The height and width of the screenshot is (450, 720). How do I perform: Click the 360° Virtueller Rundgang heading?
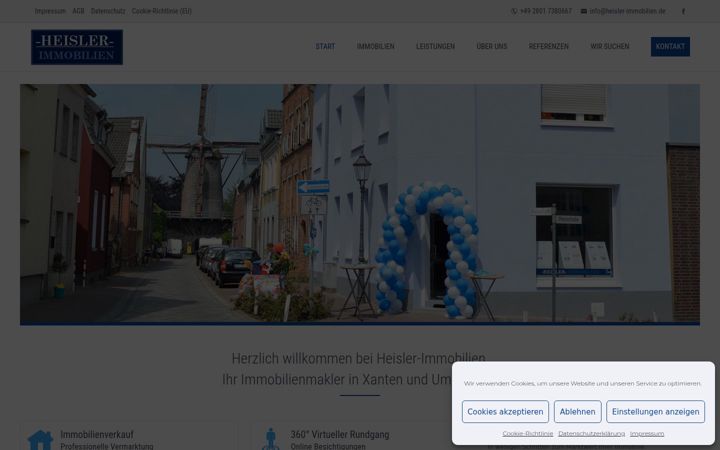(340, 434)
